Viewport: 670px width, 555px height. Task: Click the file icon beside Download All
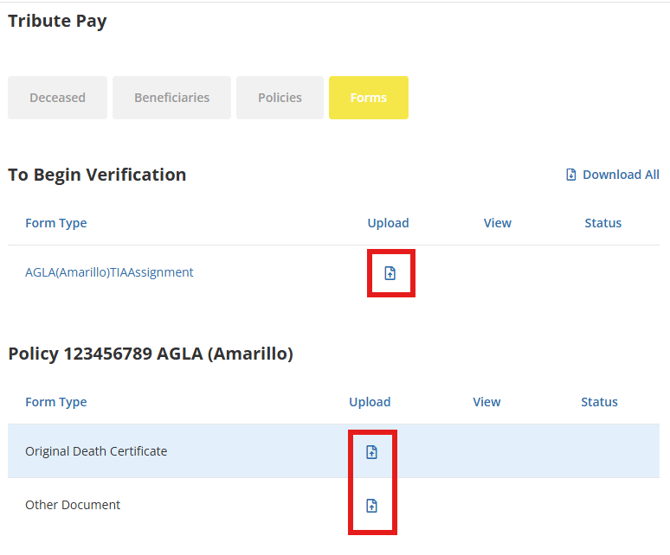571,175
